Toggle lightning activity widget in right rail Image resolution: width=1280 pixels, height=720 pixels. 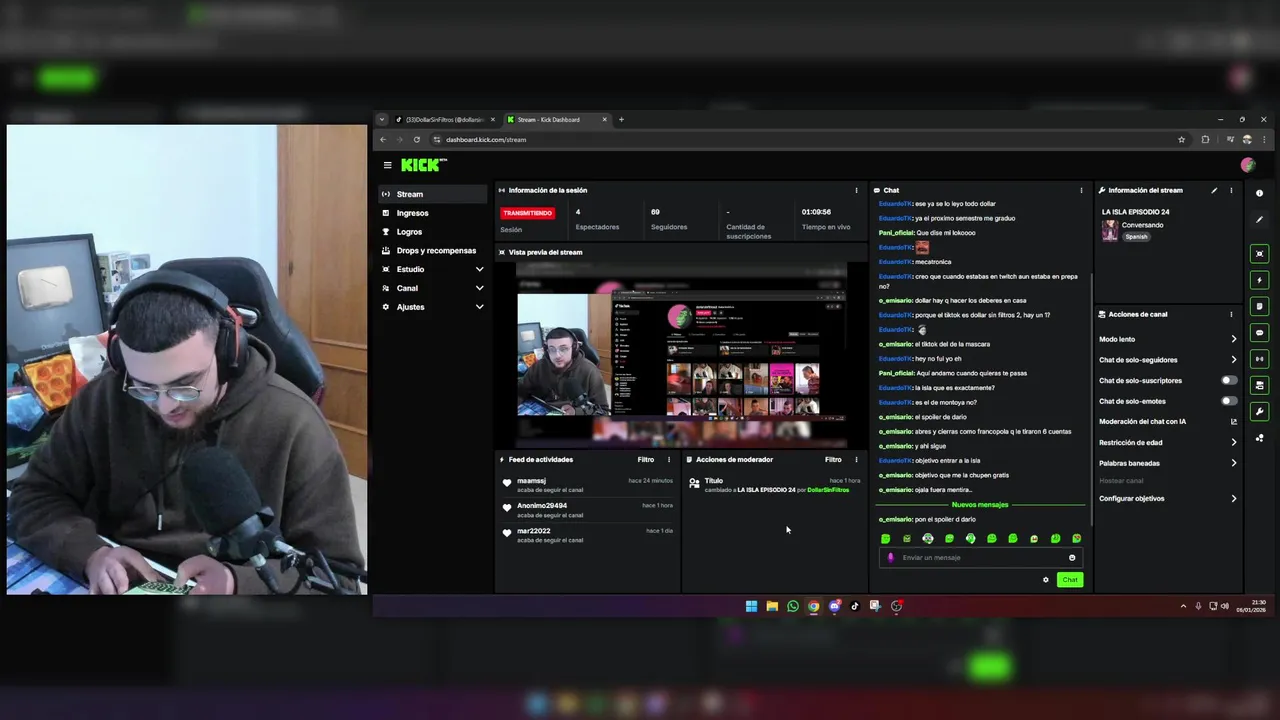(x=1259, y=280)
